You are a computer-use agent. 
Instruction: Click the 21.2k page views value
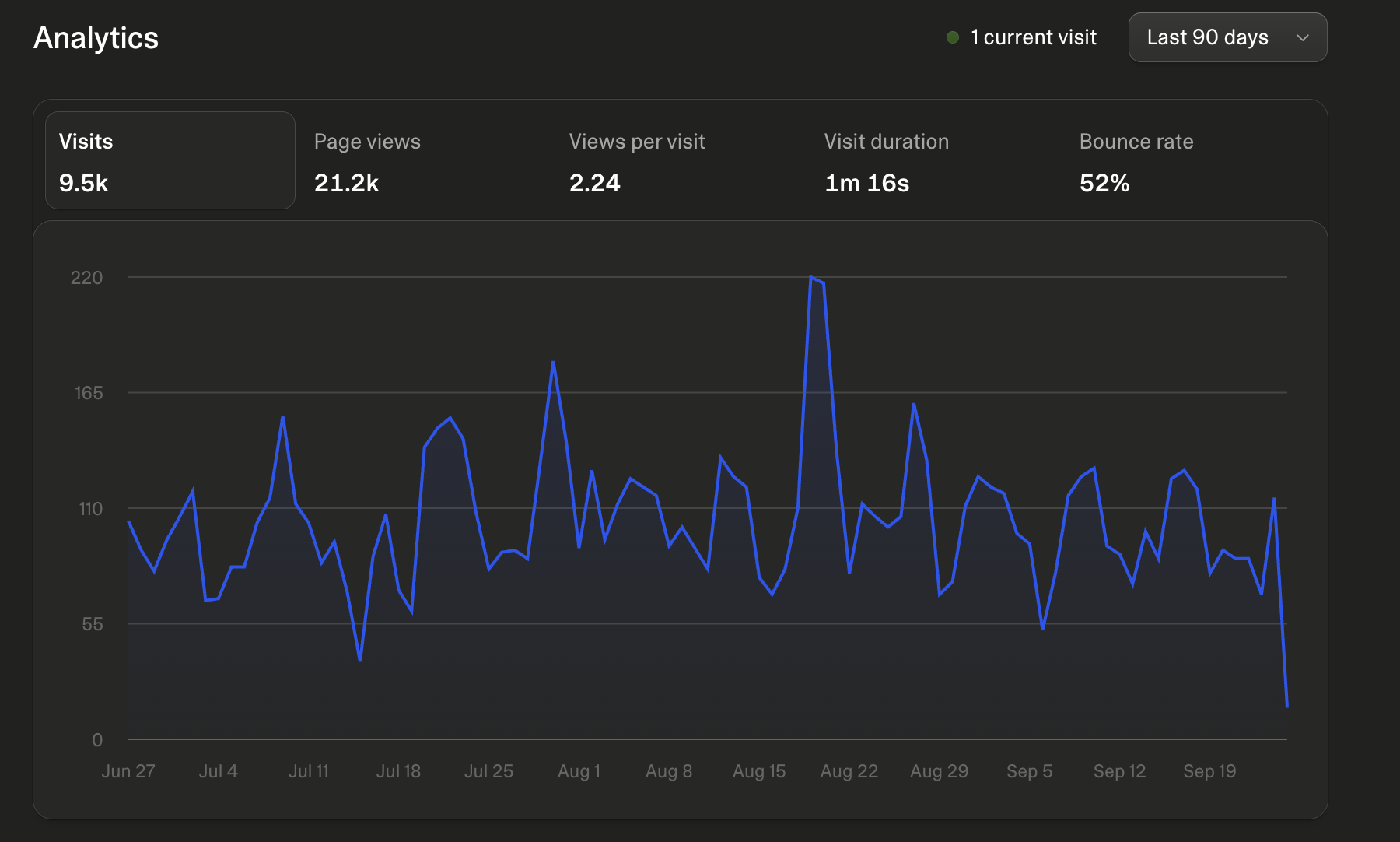[x=346, y=183]
